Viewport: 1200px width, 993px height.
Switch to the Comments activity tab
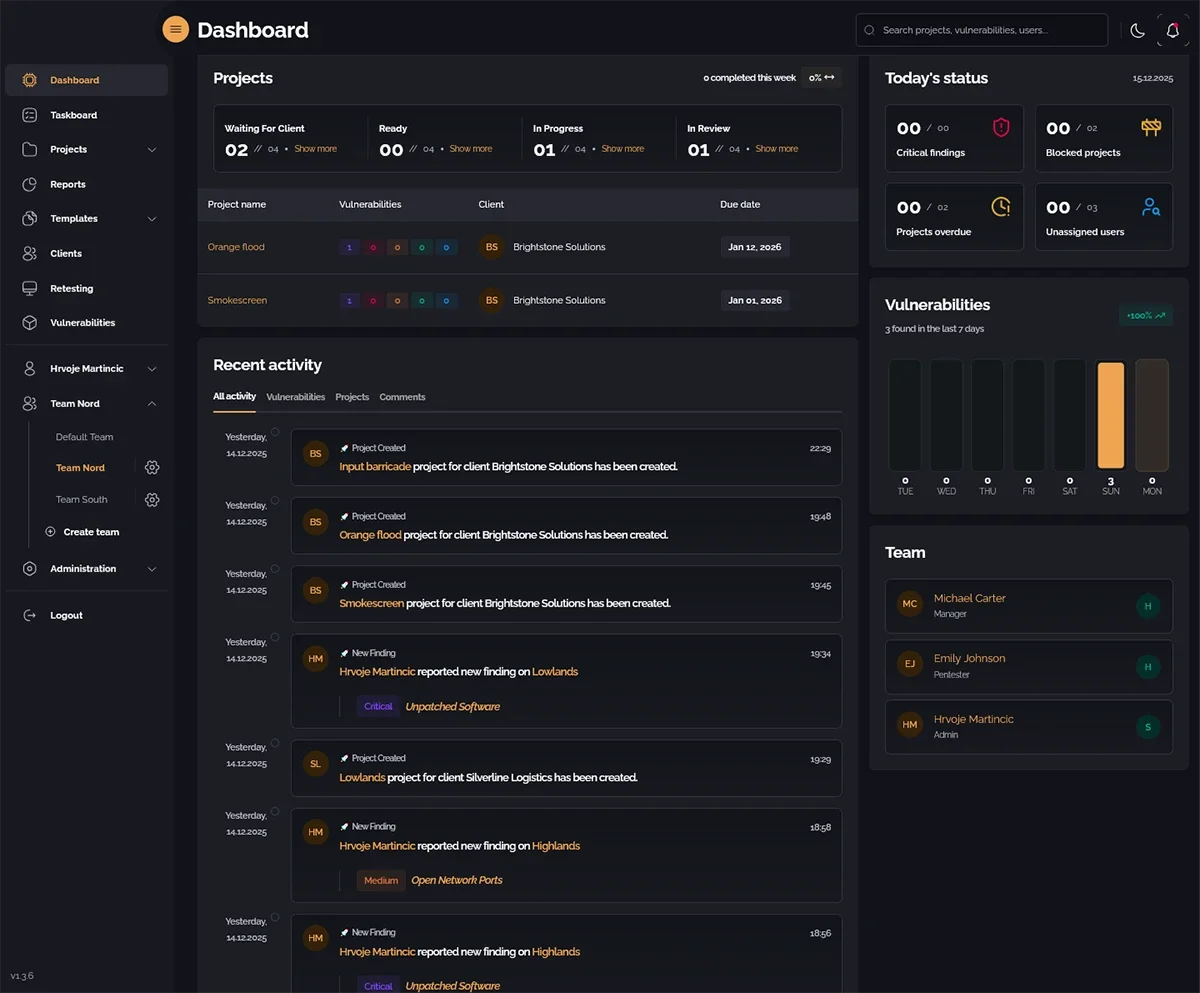[402, 397]
